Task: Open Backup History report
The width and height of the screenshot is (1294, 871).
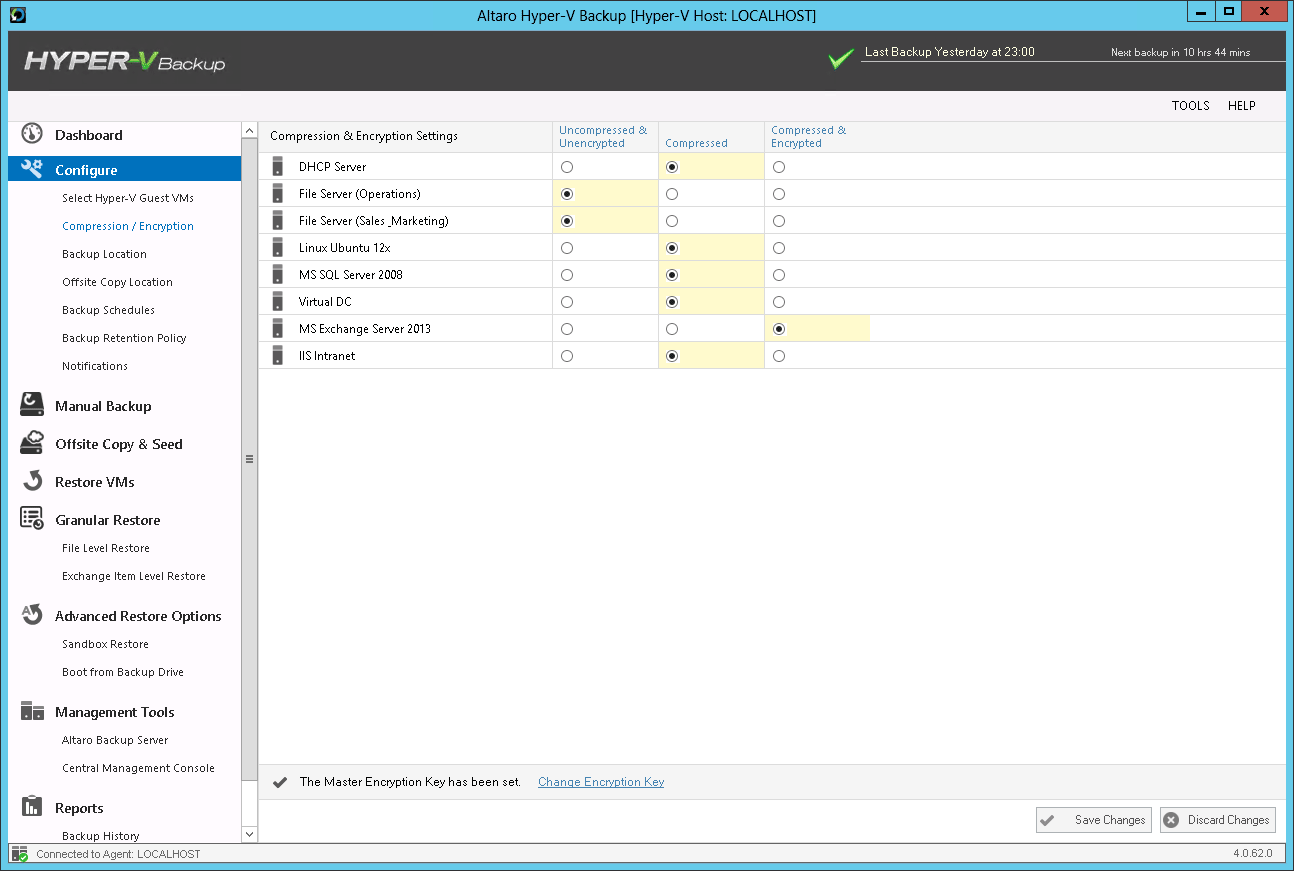Action: tap(101, 836)
